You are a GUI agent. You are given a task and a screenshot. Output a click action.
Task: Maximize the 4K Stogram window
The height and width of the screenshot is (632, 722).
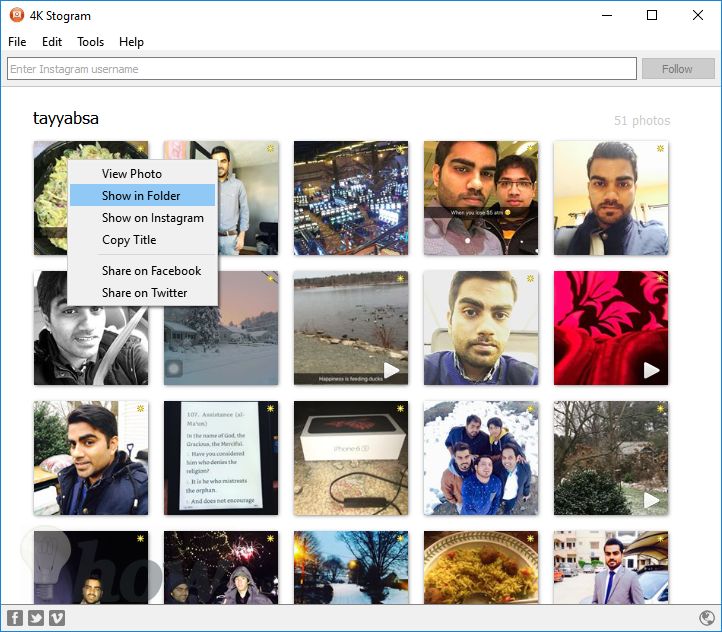[x=652, y=15]
